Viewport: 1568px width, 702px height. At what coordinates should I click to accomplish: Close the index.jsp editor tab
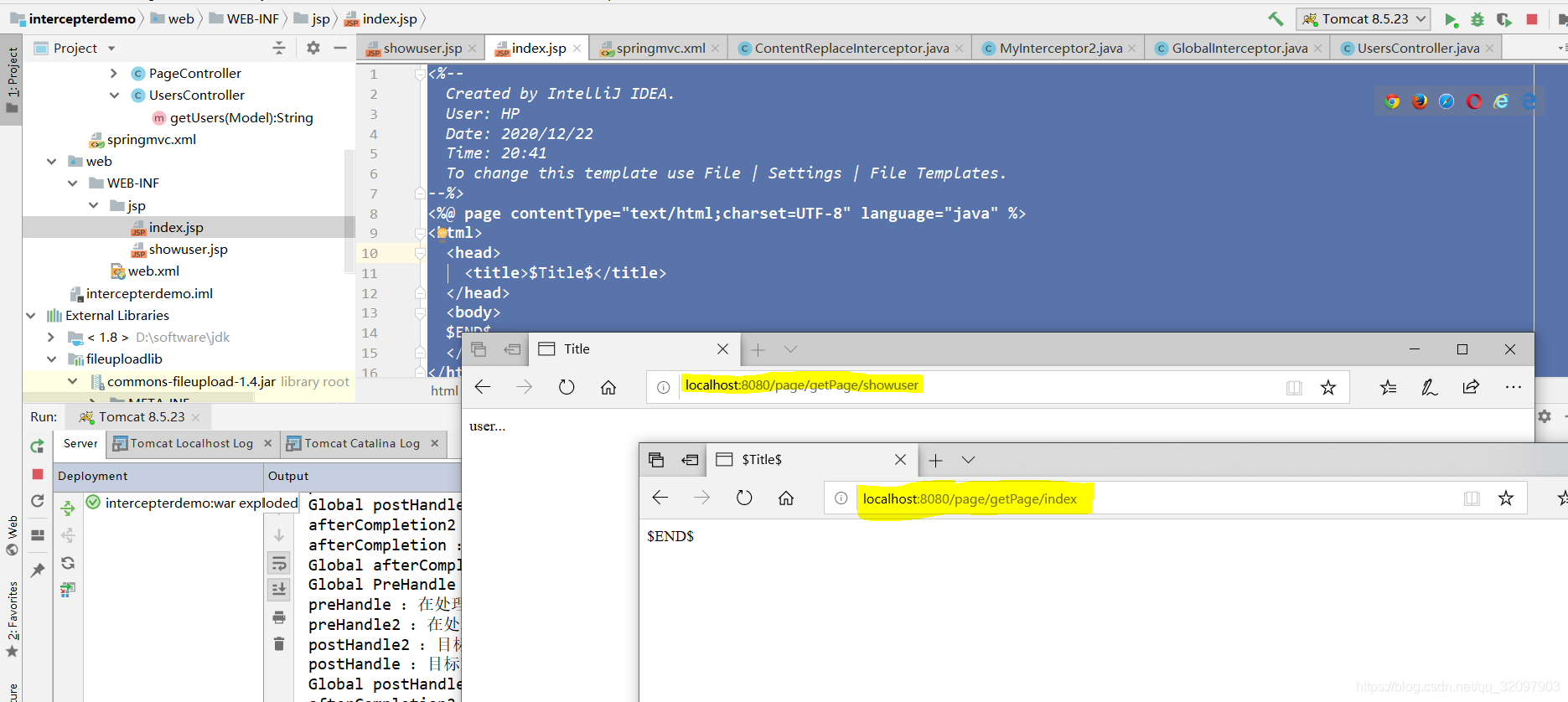coord(577,49)
